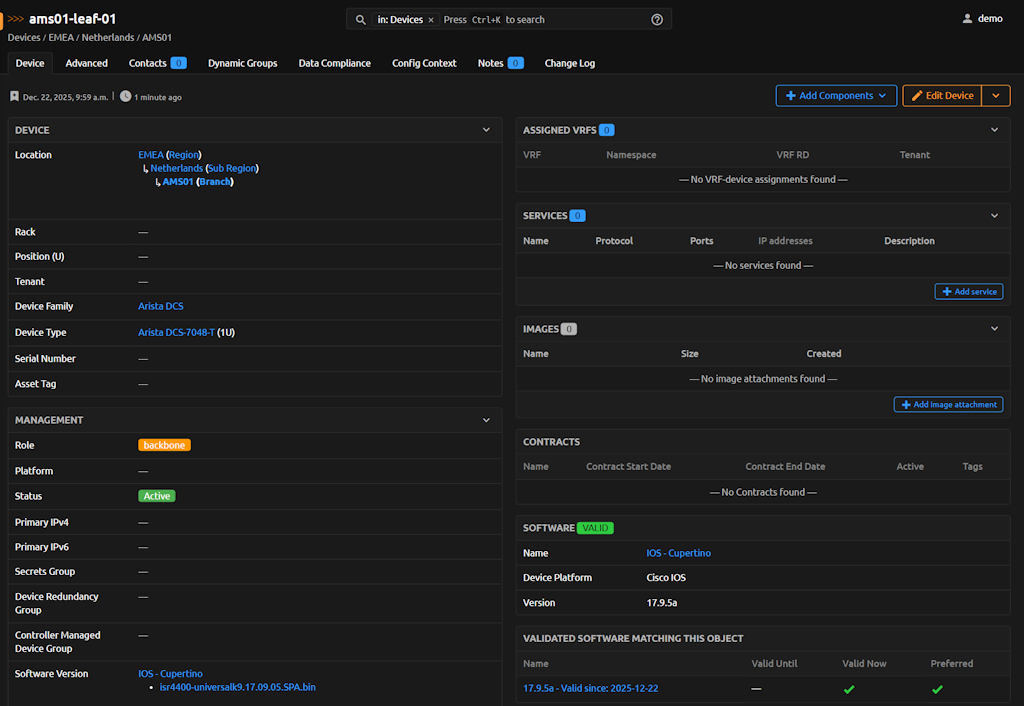Open the demo user account menu
The image size is (1024, 706).
click(x=982, y=19)
